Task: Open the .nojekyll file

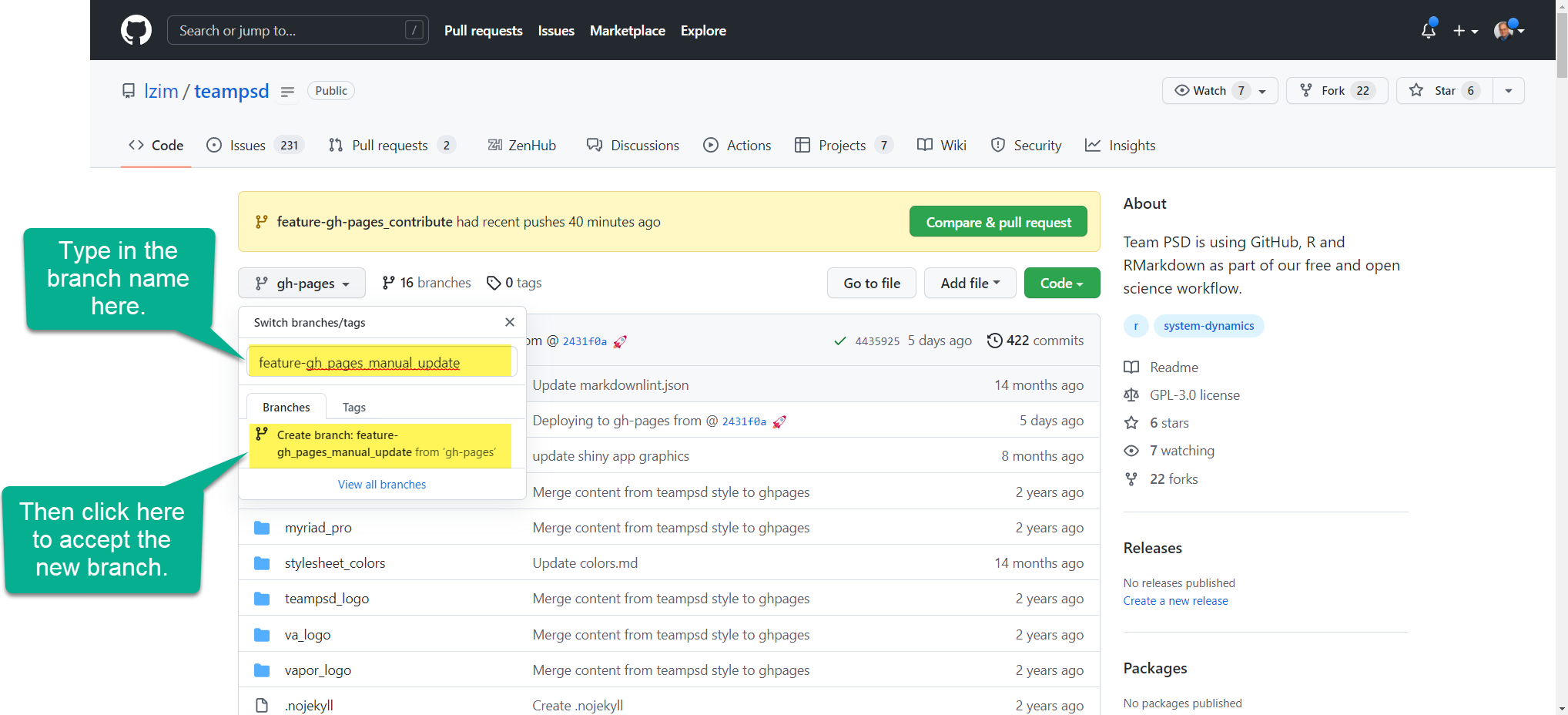Action: (309, 706)
